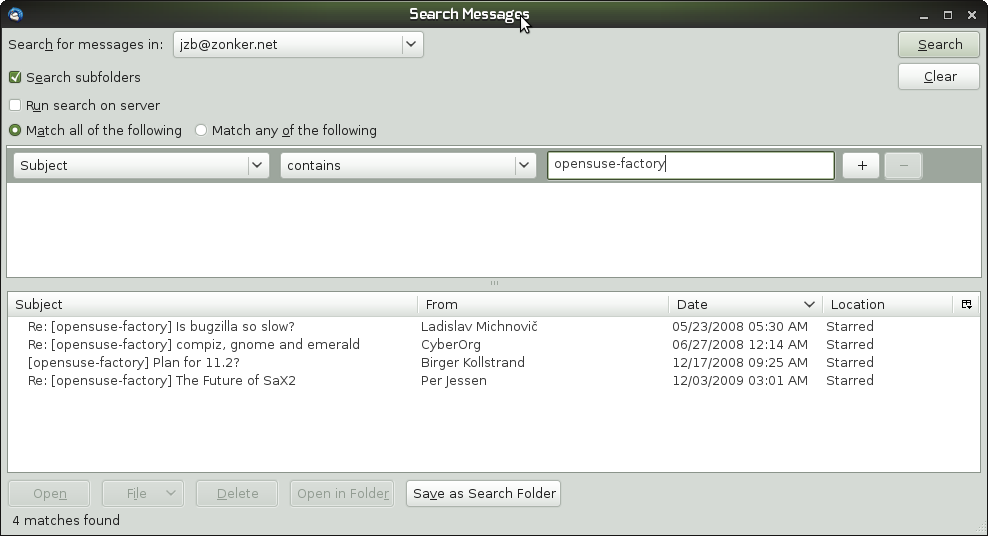Add a search rule with plus button
The height and width of the screenshot is (536, 988).
click(x=861, y=166)
